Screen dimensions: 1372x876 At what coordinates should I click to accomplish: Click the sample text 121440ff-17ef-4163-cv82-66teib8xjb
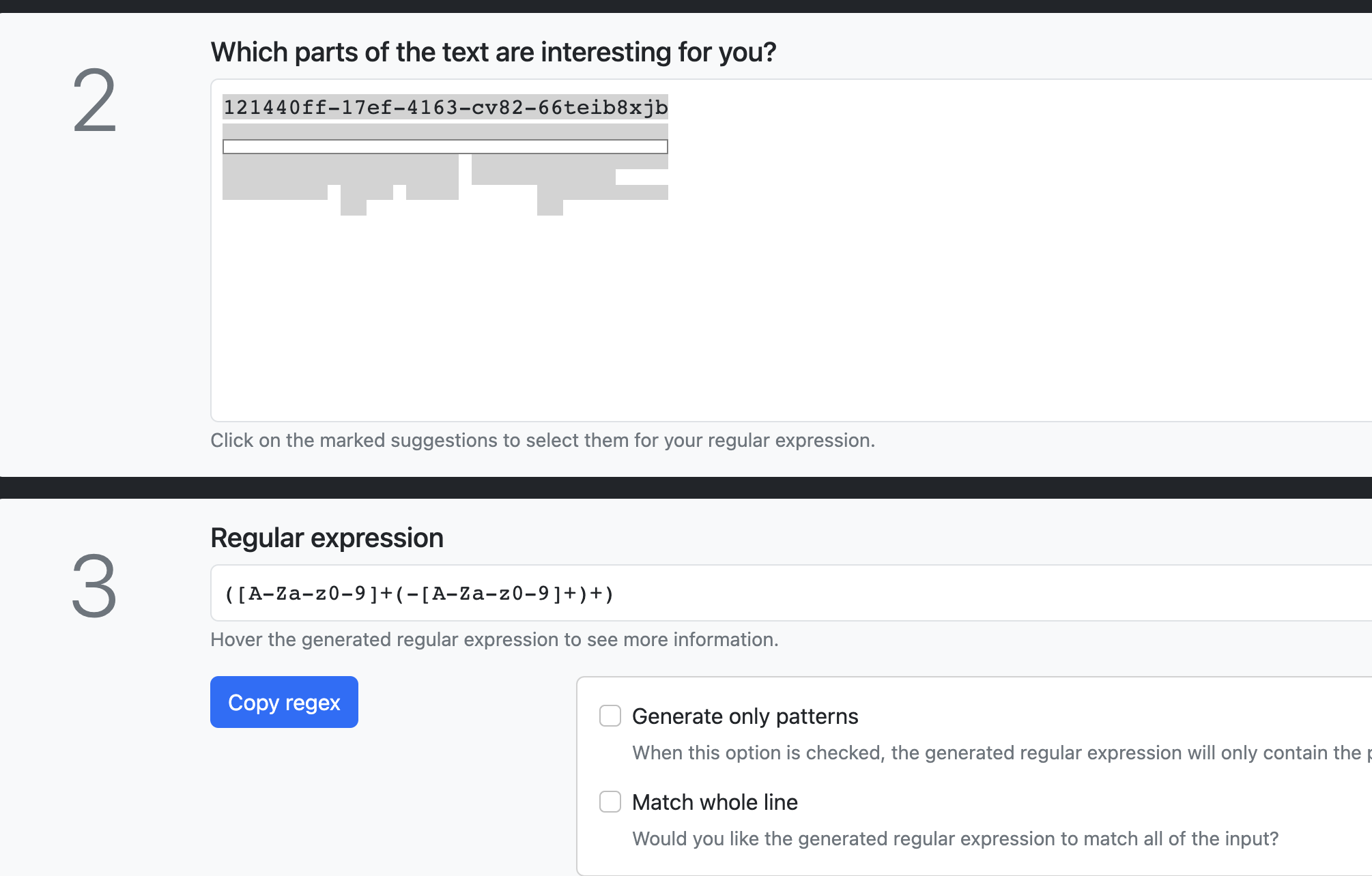(445, 107)
